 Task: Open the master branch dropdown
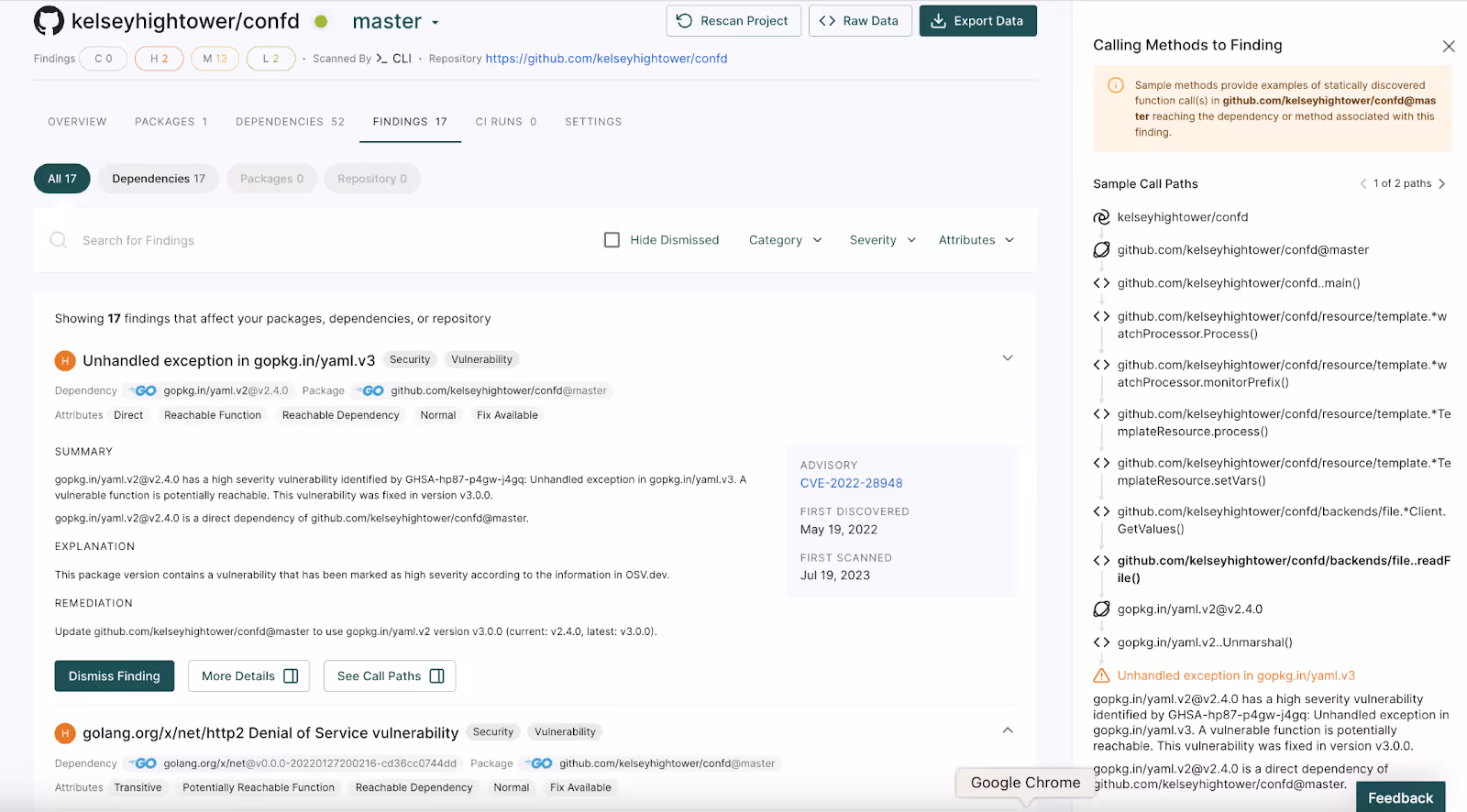pyautogui.click(x=395, y=21)
